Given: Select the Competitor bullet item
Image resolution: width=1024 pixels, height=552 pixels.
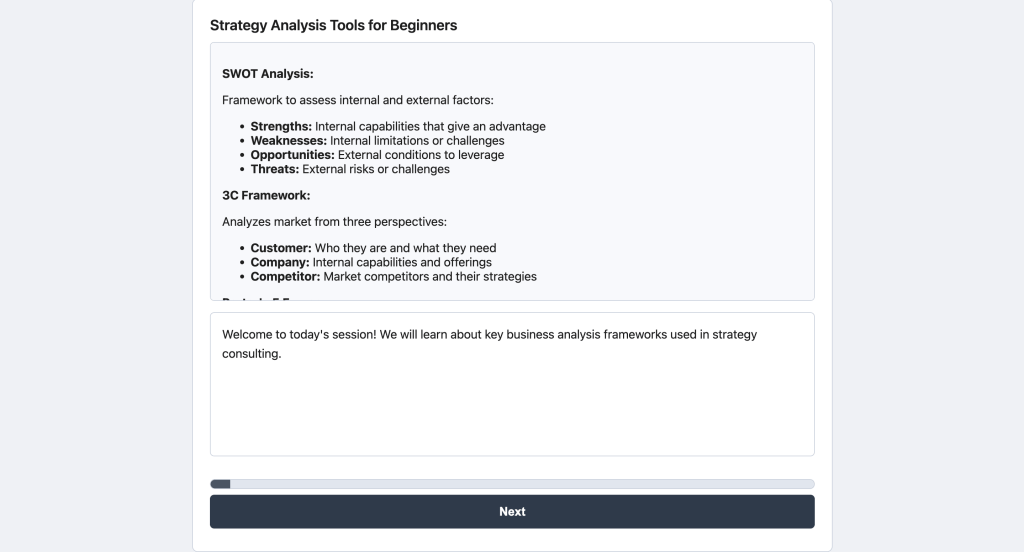Looking at the screenshot, I should pyautogui.click(x=393, y=276).
